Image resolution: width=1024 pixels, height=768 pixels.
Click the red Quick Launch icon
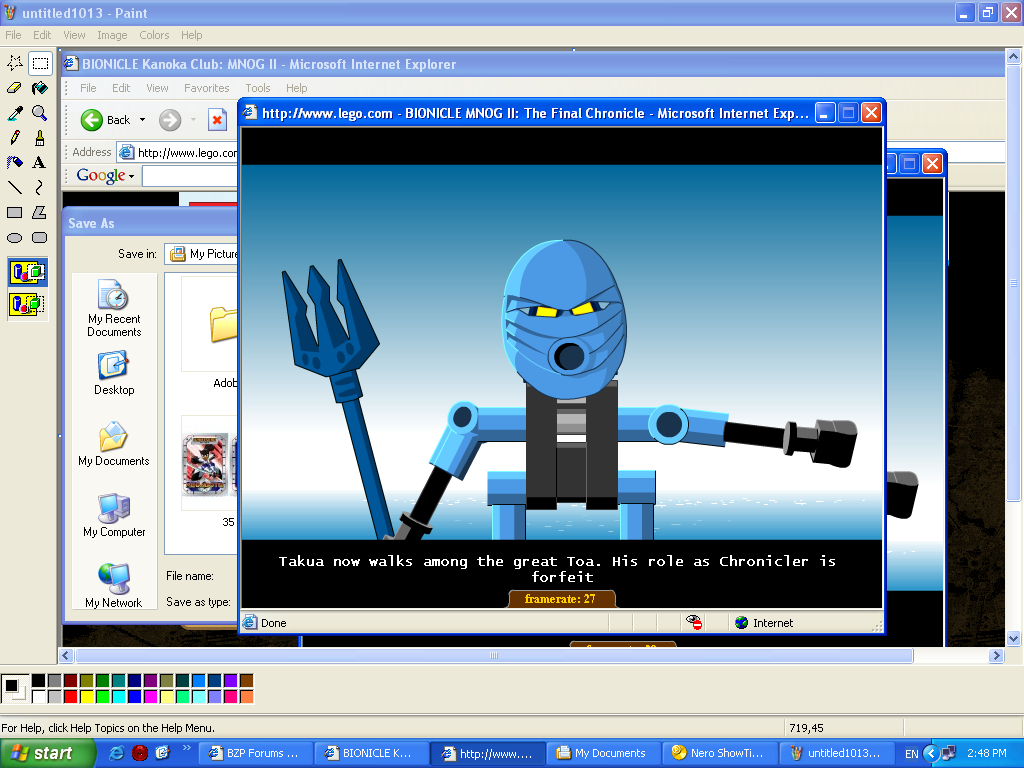pos(140,753)
